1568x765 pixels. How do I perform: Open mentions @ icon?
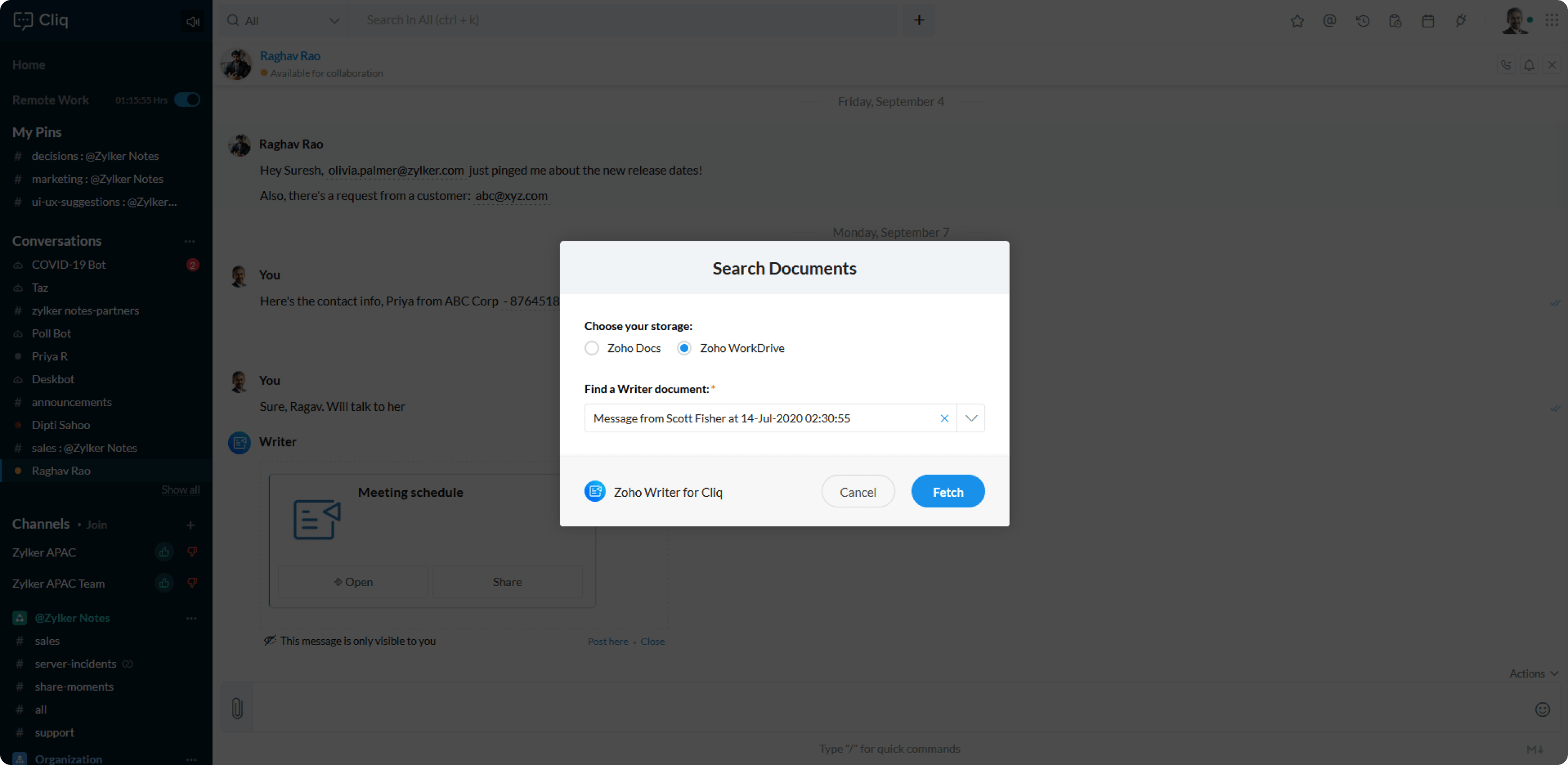pos(1329,21)
